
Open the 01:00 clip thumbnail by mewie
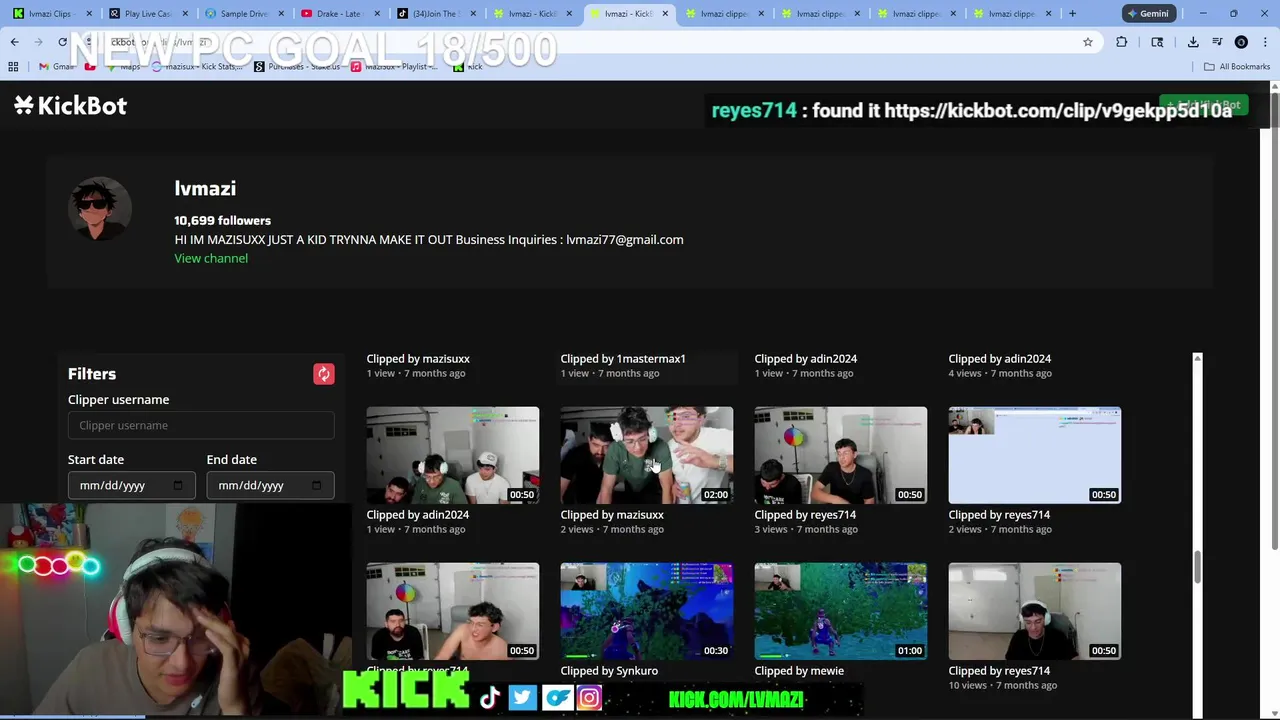click(841, 611)
